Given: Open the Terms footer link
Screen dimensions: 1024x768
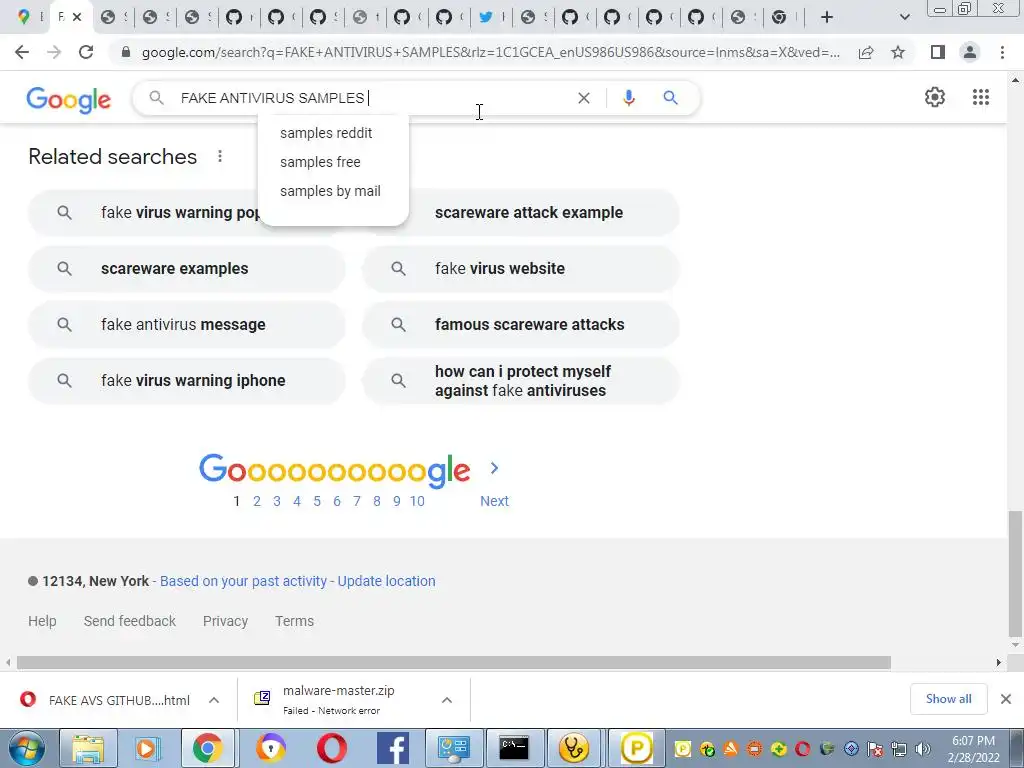Looking at the screenshot, I should pos(294,621).
